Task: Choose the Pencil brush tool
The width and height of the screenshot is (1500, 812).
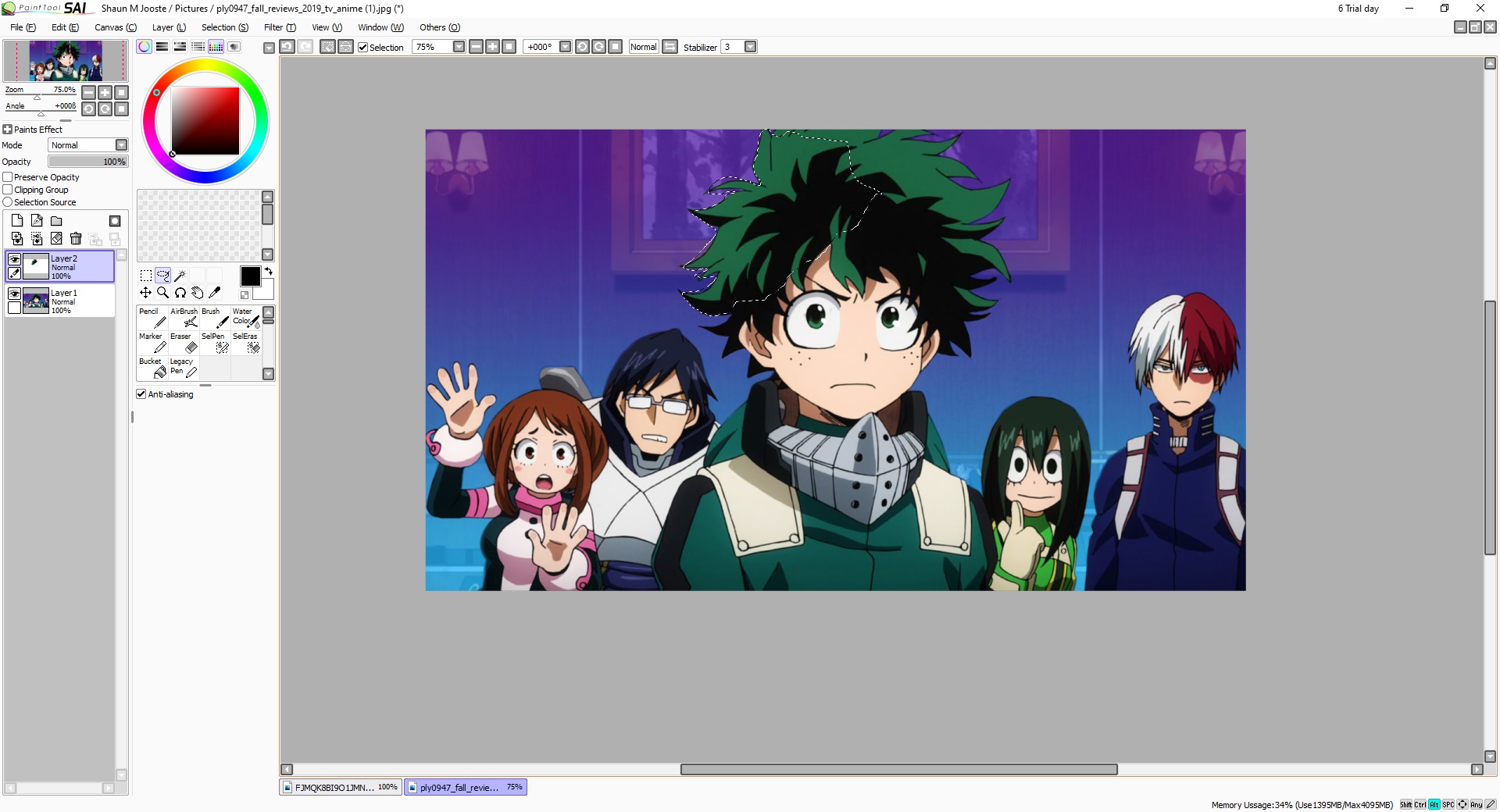Action: [152, 318]
